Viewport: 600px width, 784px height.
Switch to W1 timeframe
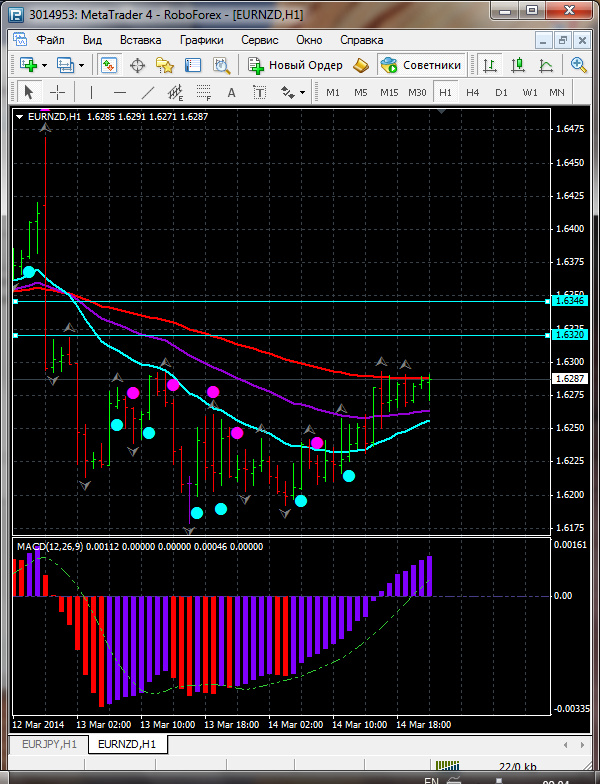tap(530, 92)
